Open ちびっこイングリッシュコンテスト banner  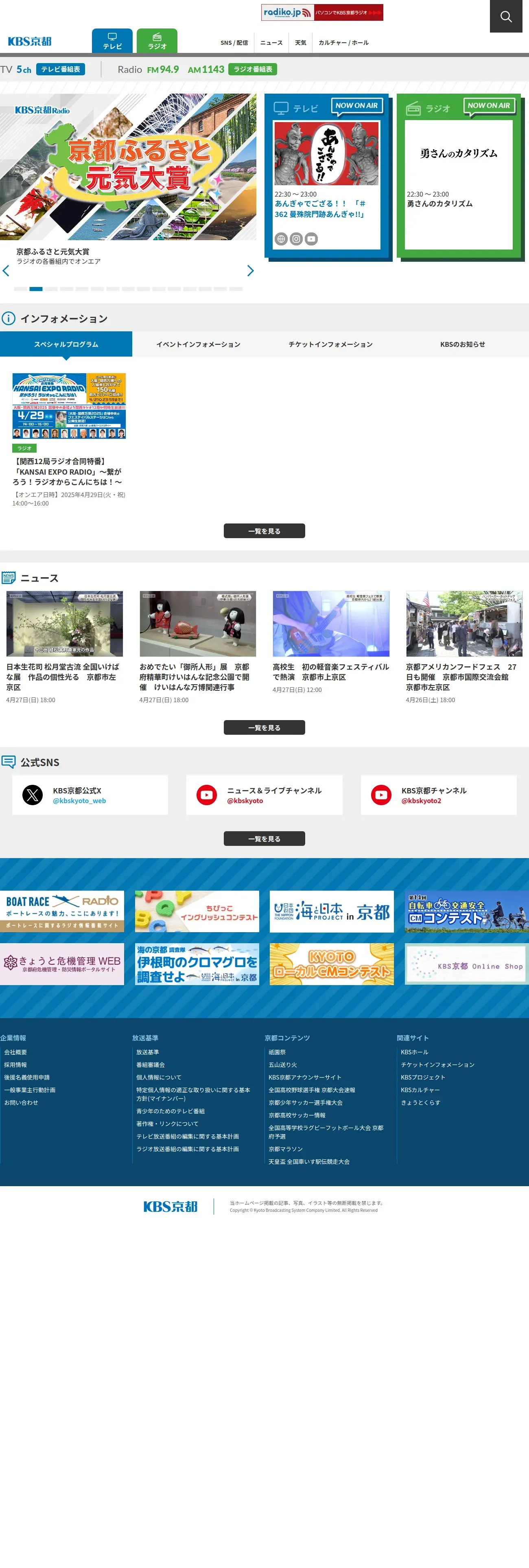click(197, 911)
